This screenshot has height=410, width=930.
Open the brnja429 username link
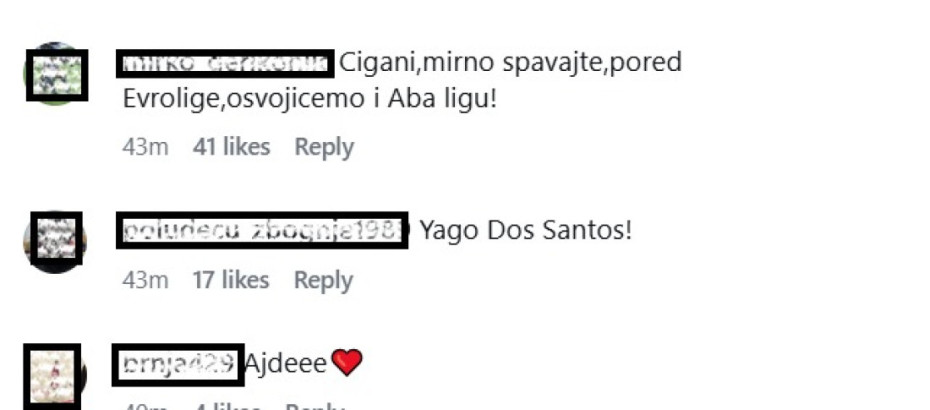point(178,364)
